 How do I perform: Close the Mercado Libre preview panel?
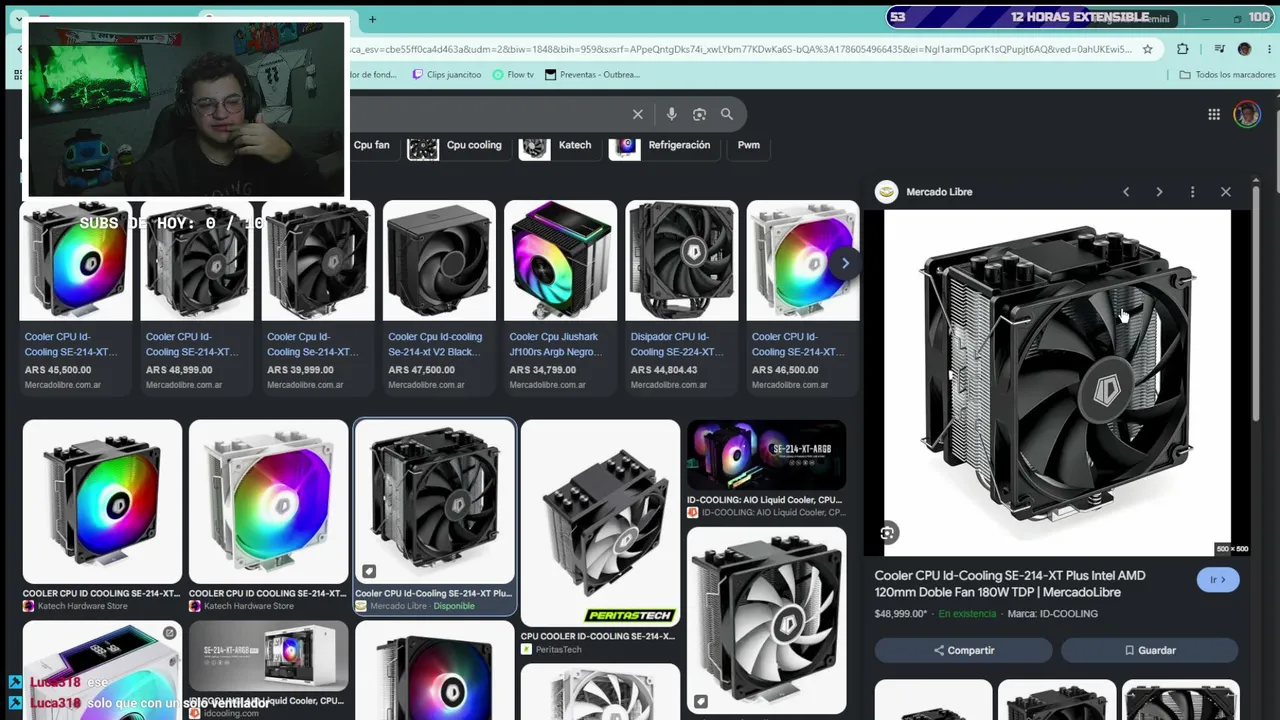coord(1226,192)
